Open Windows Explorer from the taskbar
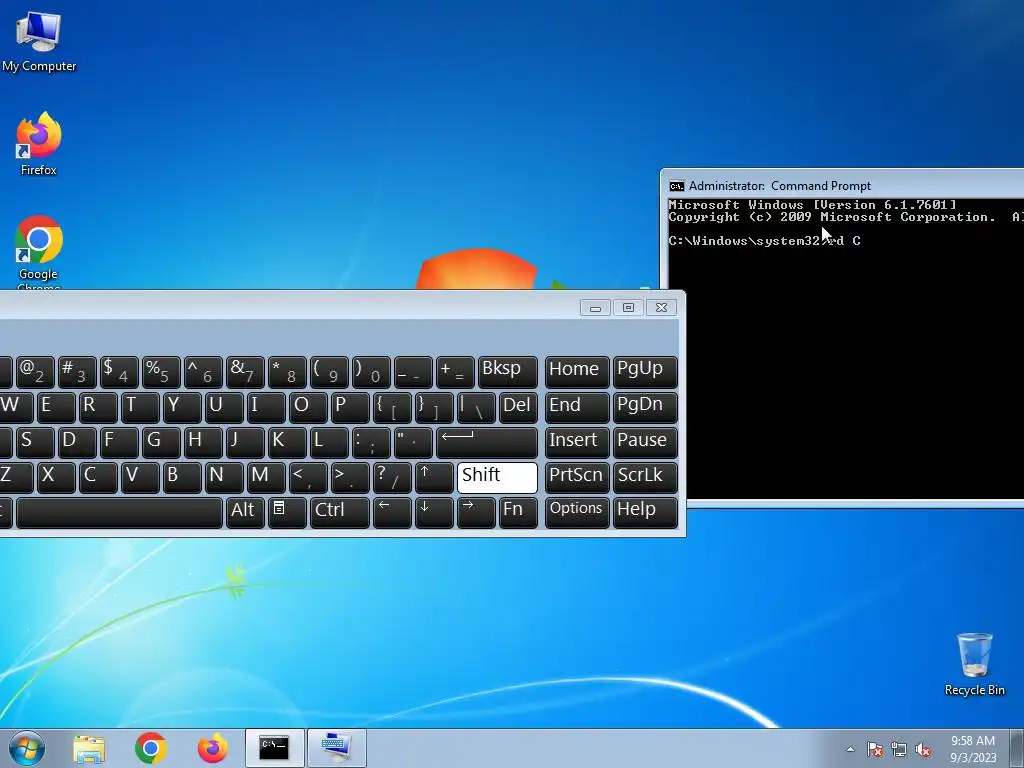 click(89, 748)
